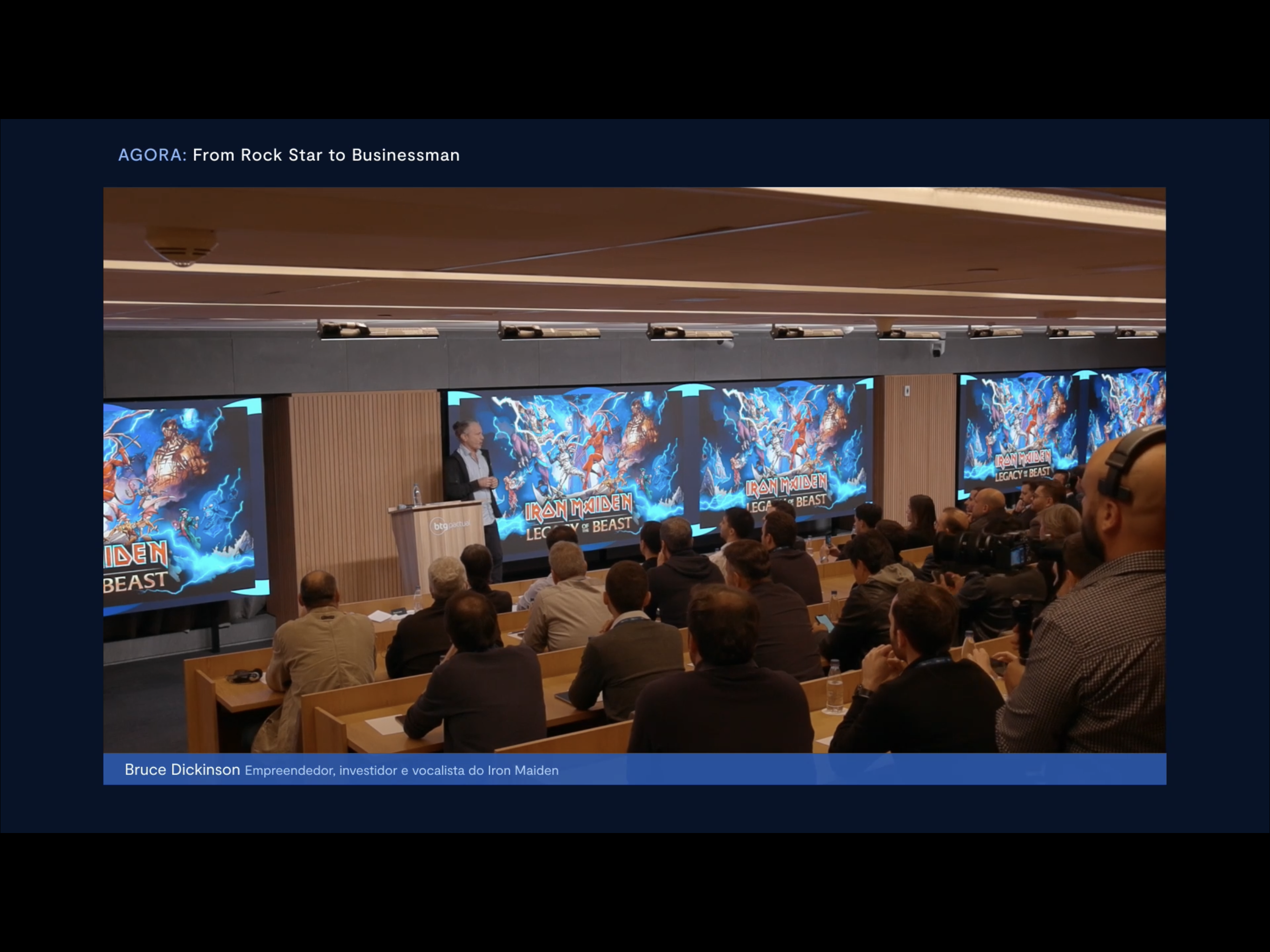The image size is (1270, 952).
Task: Click the water bottle on top of the podium
Action: (417, 495)
